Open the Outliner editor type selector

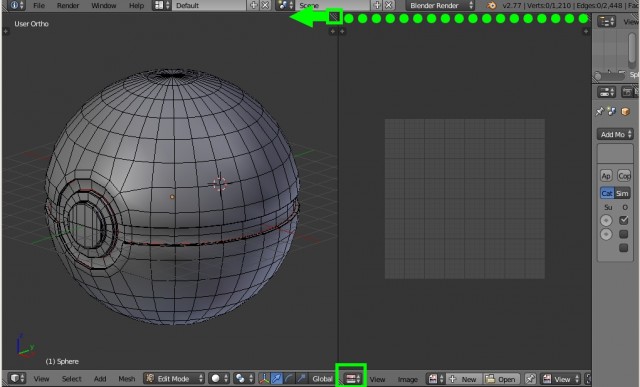tap(607, 21)
